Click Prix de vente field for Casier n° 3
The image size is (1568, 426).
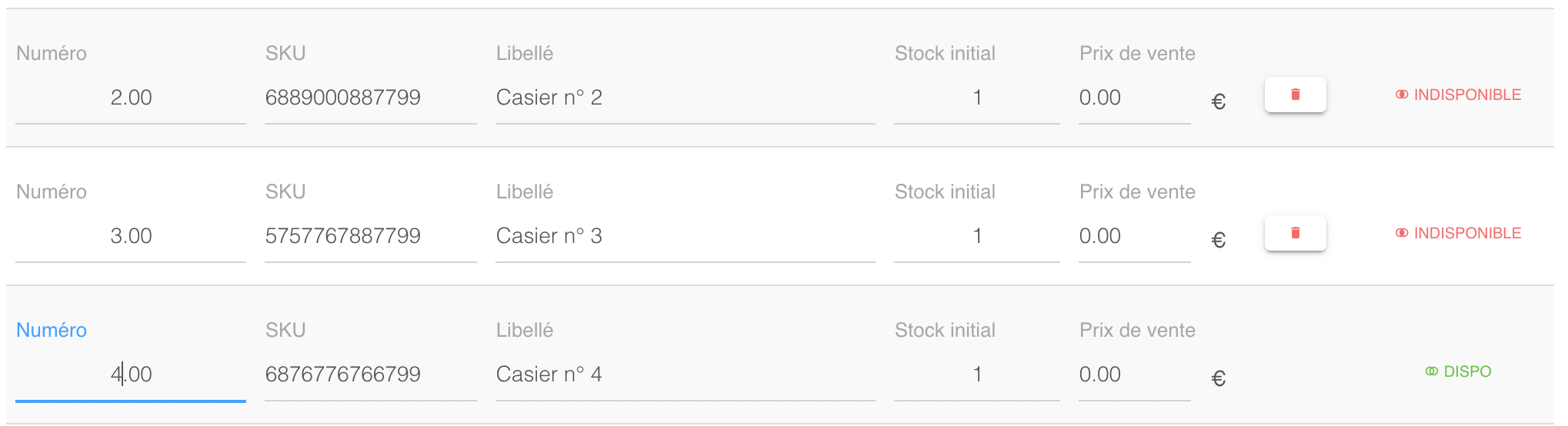pyautogui.click(x=1134, y=236)
